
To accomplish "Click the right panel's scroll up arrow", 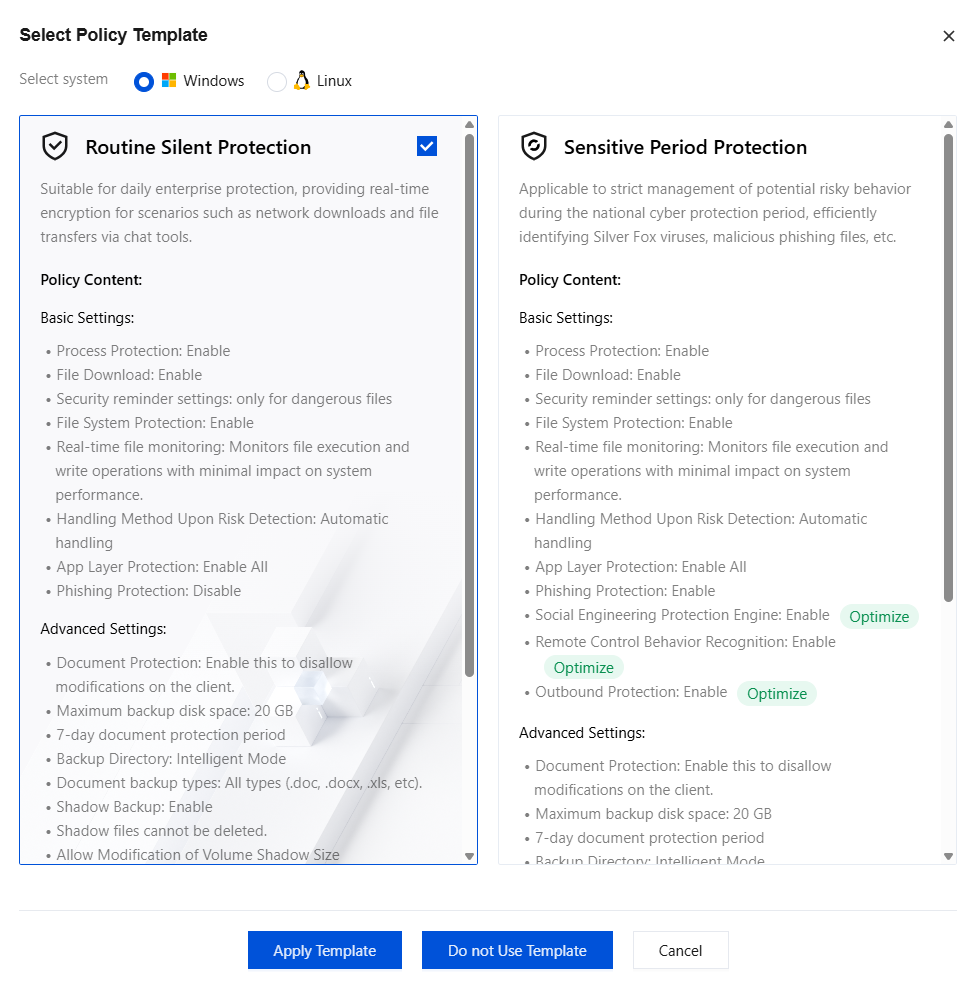I will 948,124.
